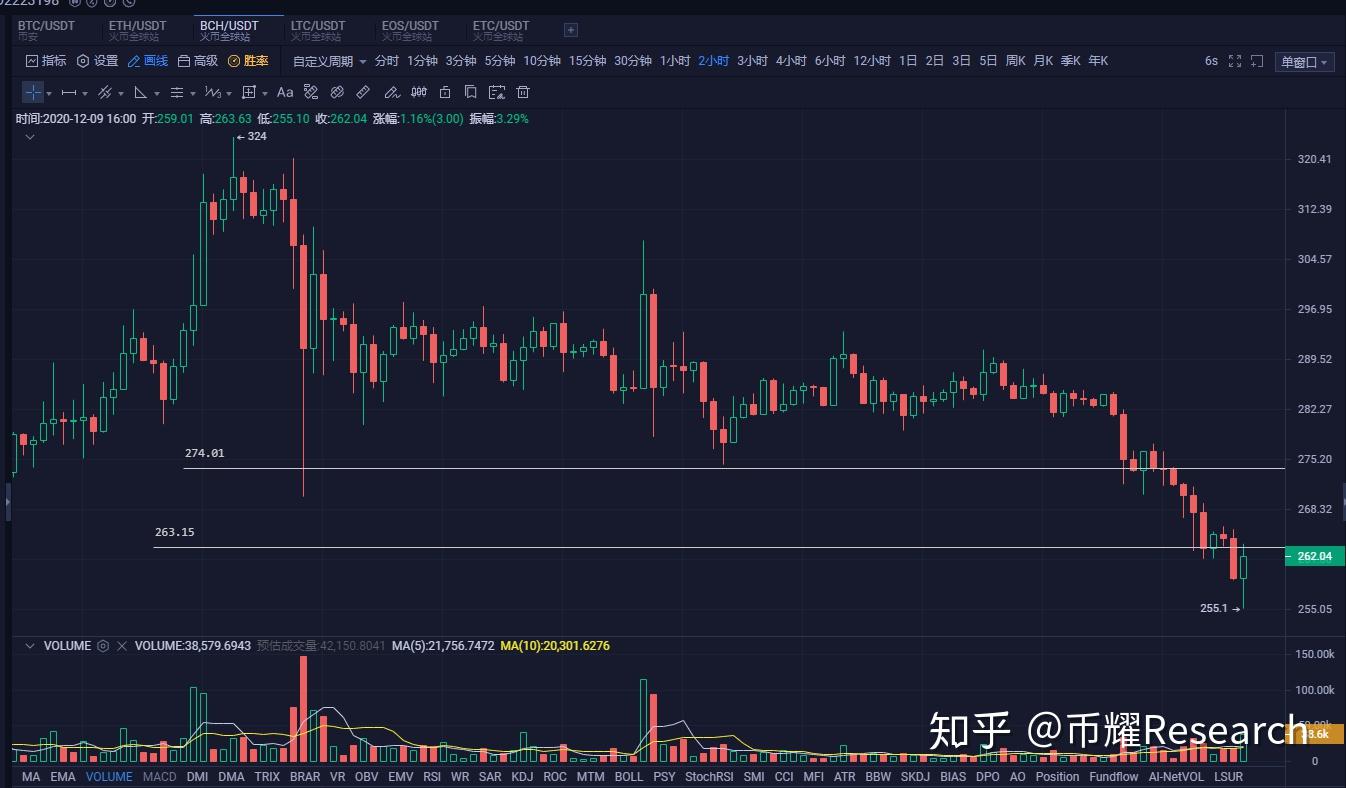Switch to the Fundflow indicator
The image size is (1346, 788).
pos(1114,776)
